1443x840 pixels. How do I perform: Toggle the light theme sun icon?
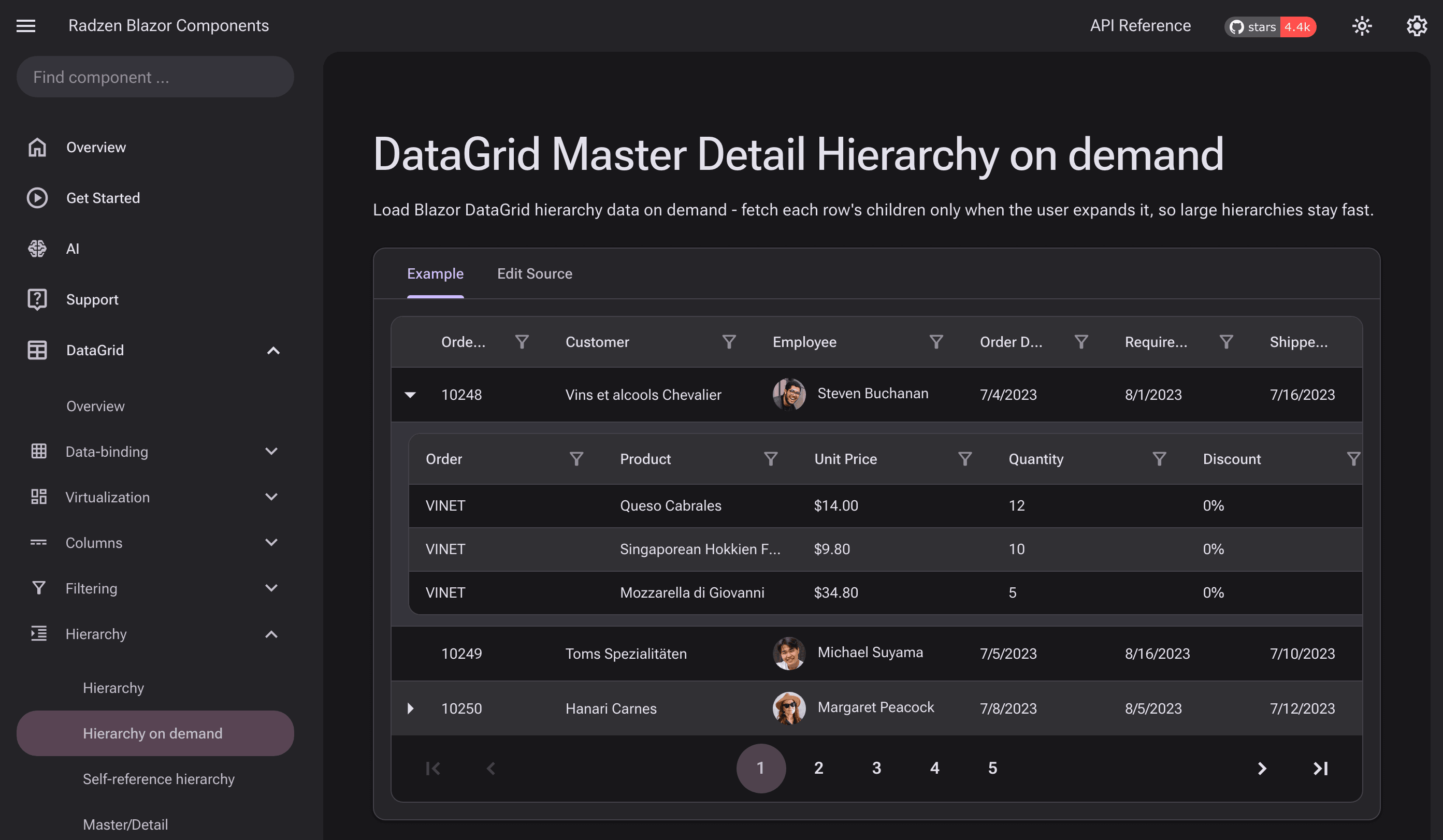click(x=1362, y=26)
